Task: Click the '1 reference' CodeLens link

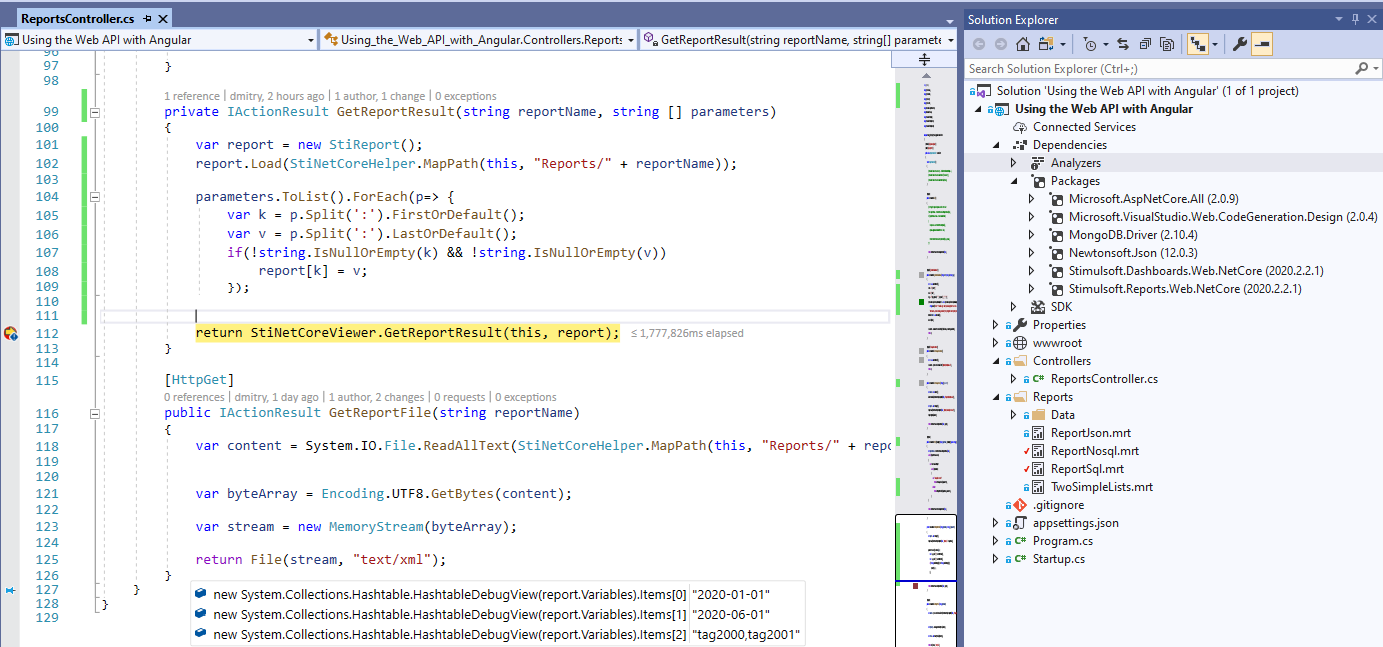Action: (x=194, y=96)
